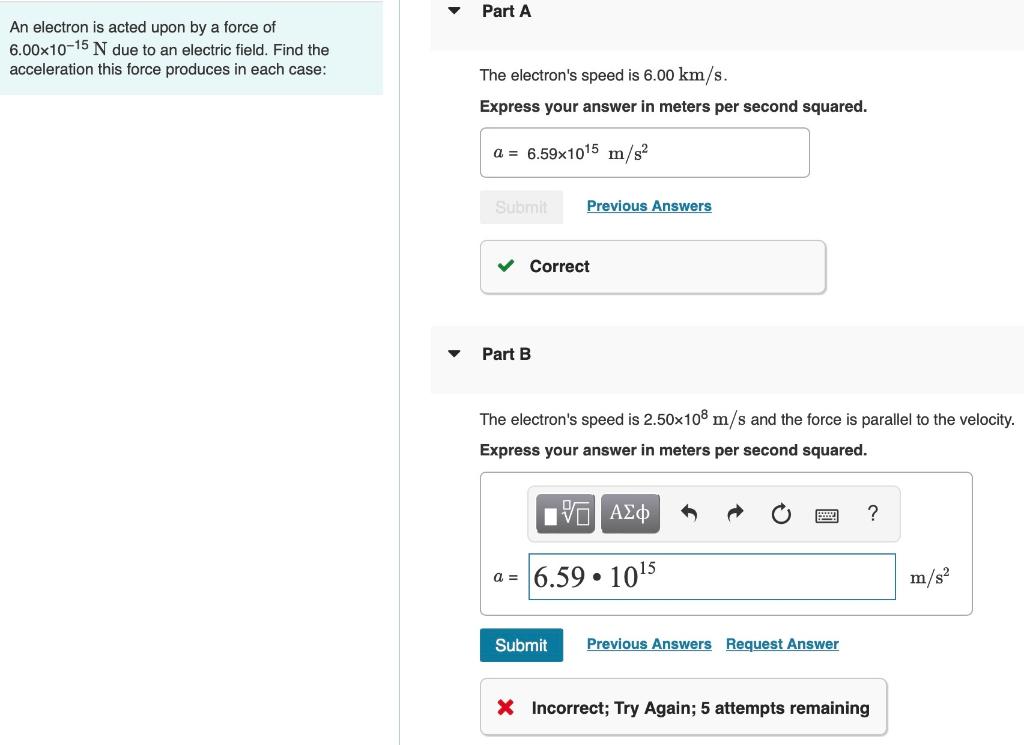Viewport: 1024px width, 745px height.
Task: Submit the Part B answer
Action: (x=521, y=645)
